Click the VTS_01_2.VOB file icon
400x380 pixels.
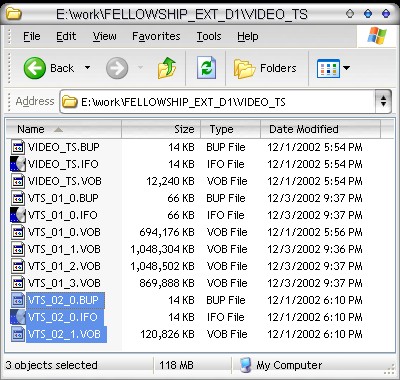click(18, 266)
